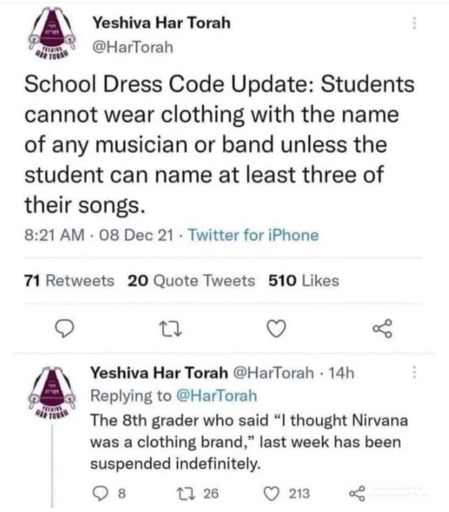Click the reply icon under main tweet
The height and width of the screenshot is (512, 449).
[x=64, y=328]
